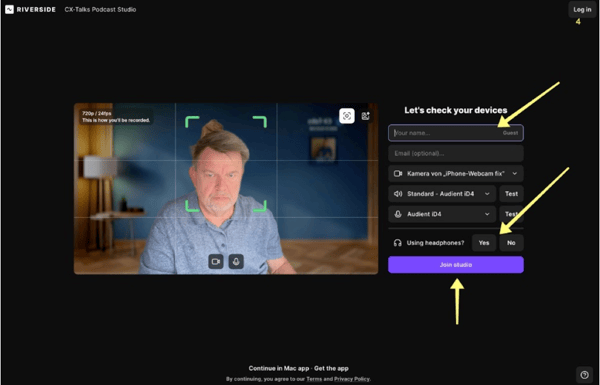Open the Terms link
Viewport: 600px width, 385px height.
click(x=314, y=379)
